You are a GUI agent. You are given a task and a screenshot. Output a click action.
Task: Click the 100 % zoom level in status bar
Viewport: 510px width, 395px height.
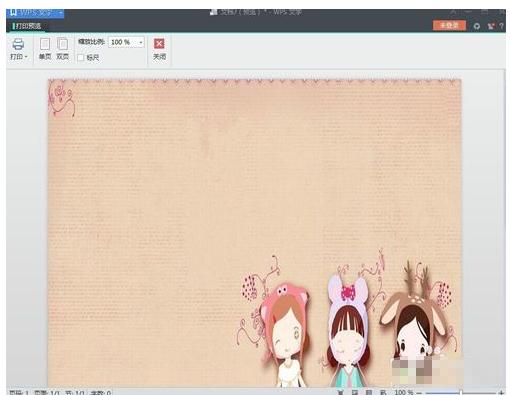[404, 392]
